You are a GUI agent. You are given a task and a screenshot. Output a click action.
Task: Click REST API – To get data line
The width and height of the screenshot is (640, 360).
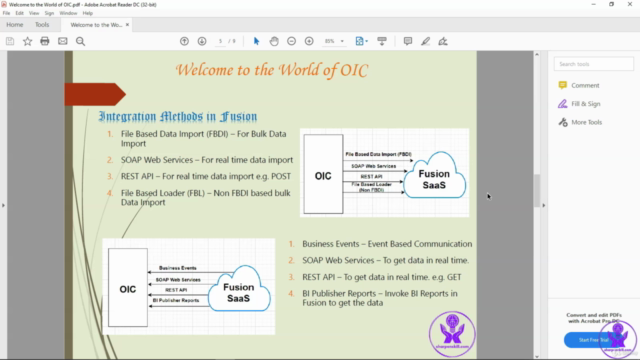[x=382, y=277]
